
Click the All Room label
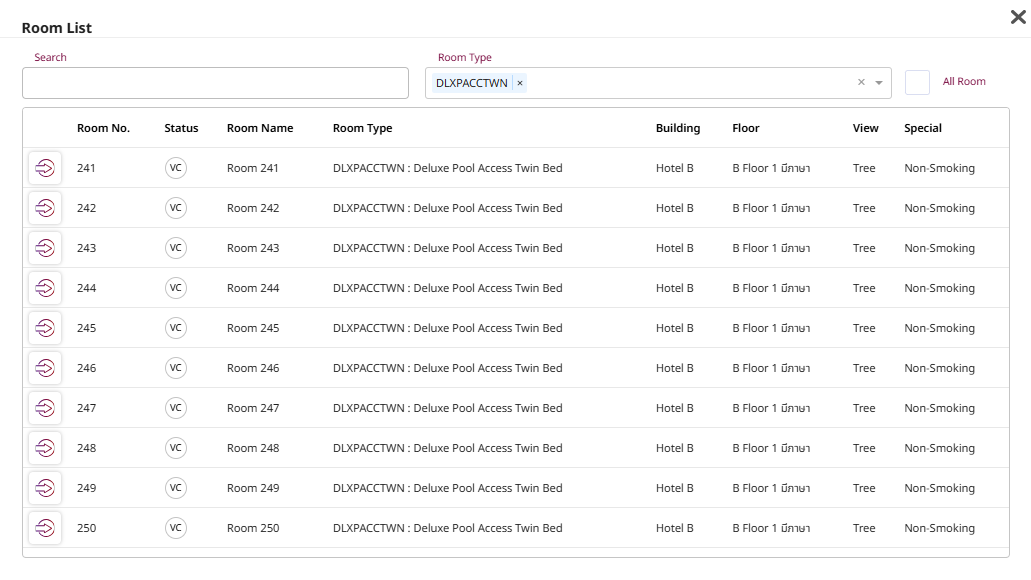(964, 82)
